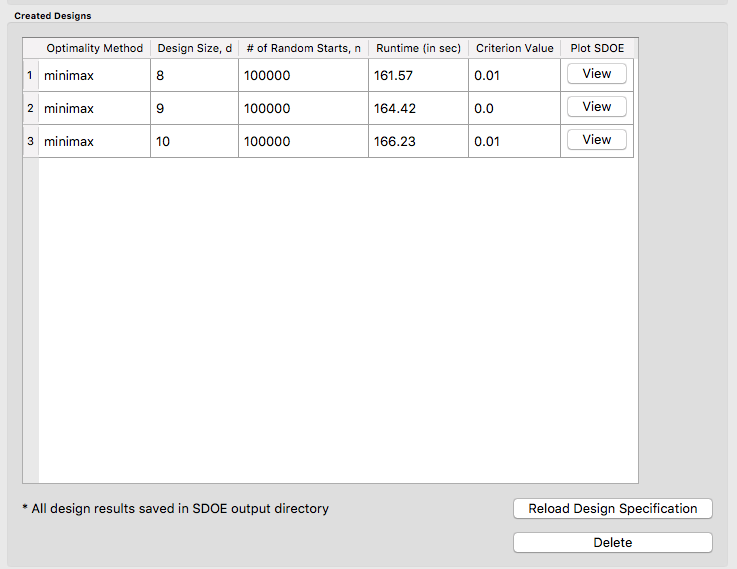Select the runtime cell showing 164.42
This screenshot has height=569, width=737.
click(x=418, y=108)
